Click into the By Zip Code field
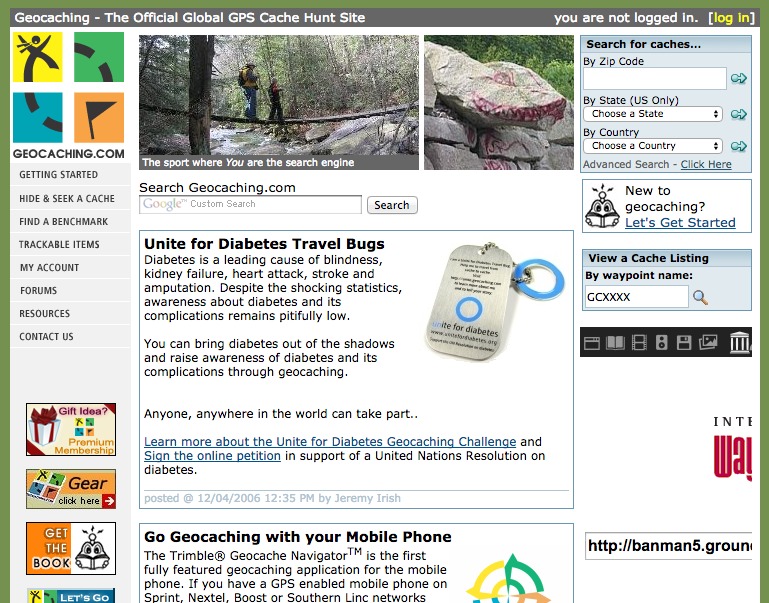Screen dimensions: 769x603 pos(655,78)
